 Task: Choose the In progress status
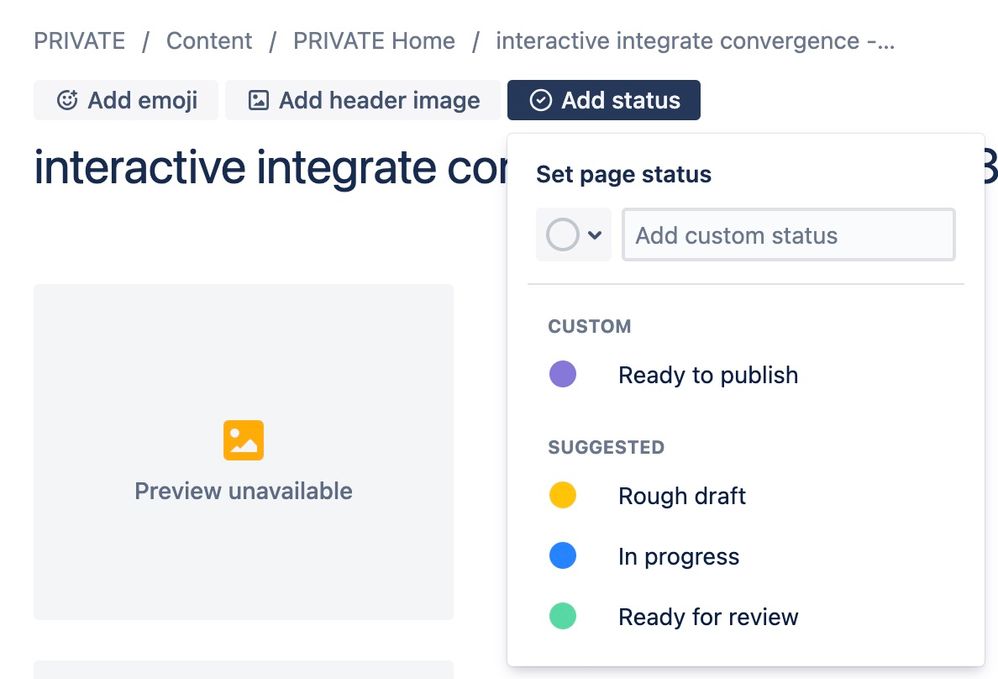tap(679, 557)
